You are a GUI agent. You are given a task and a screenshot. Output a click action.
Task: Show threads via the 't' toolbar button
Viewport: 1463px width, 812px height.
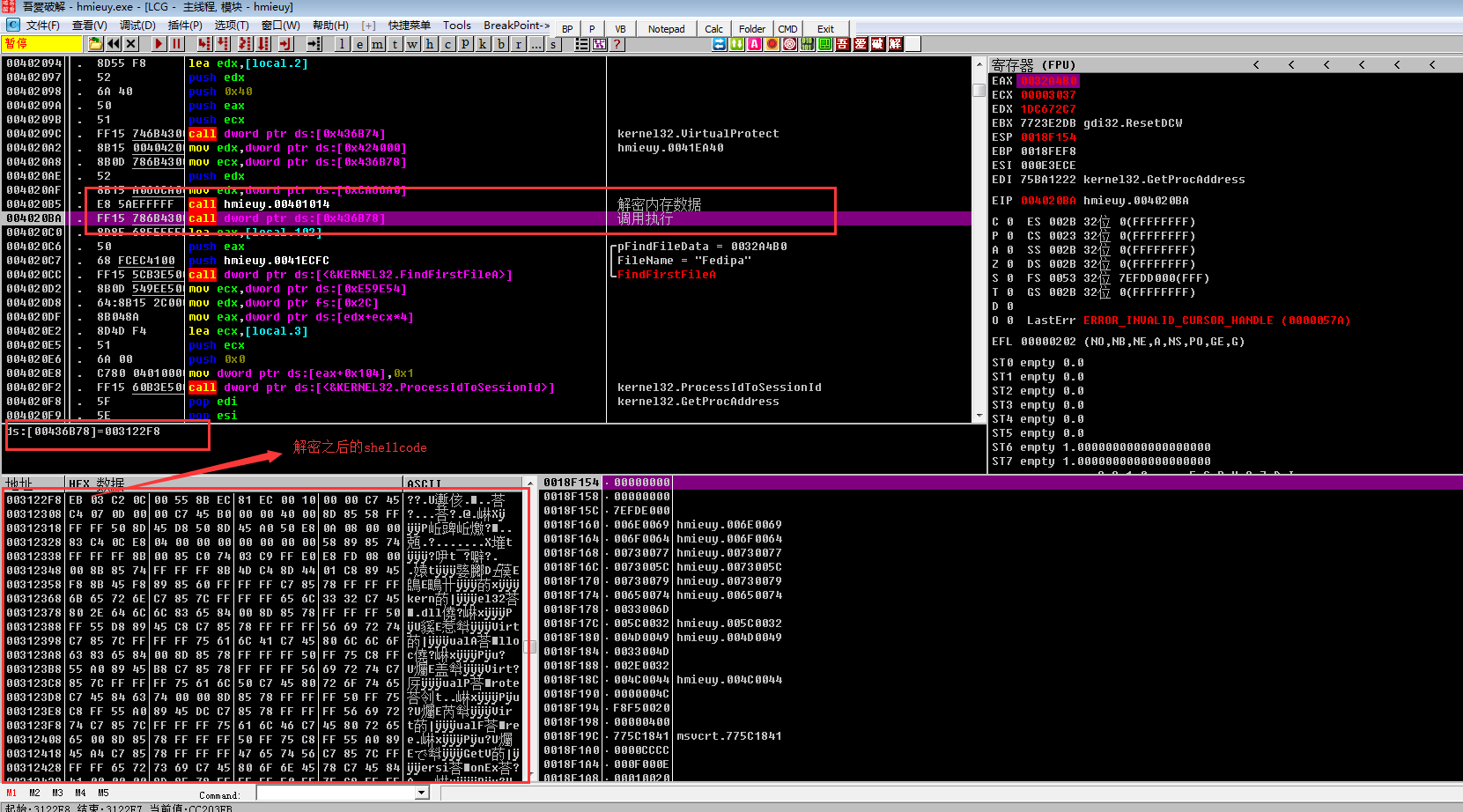click(395, 44)
